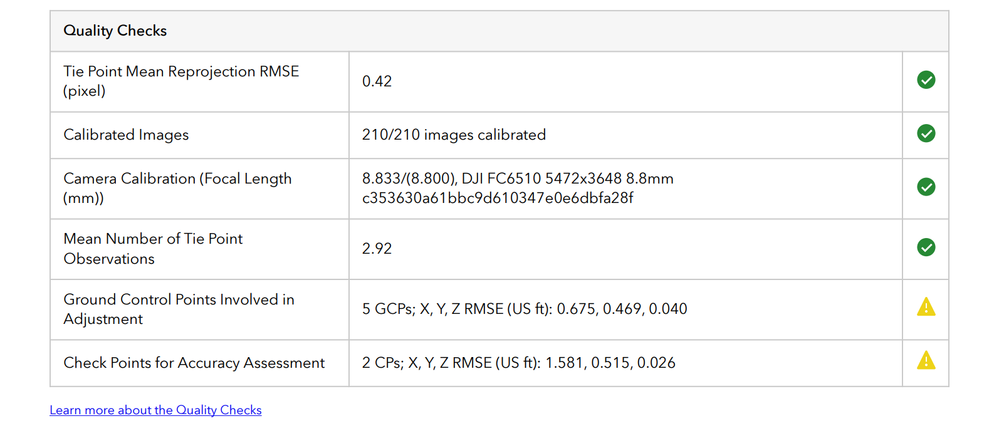Click the 5 GCPs RMSE value text

pos(524,309)
